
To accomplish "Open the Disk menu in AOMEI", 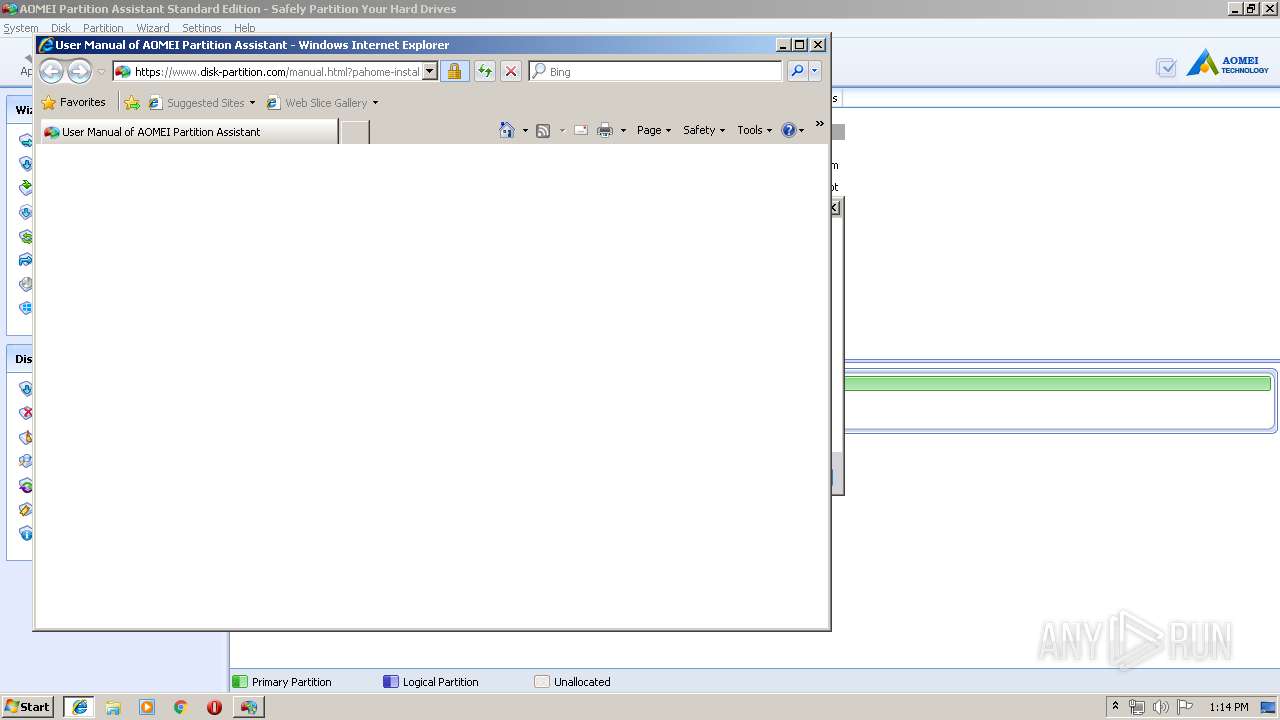I will pyautogui.click(x=60, y=28).
